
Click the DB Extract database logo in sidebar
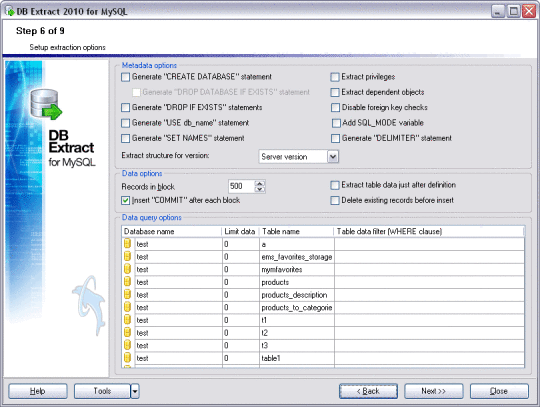46,104
